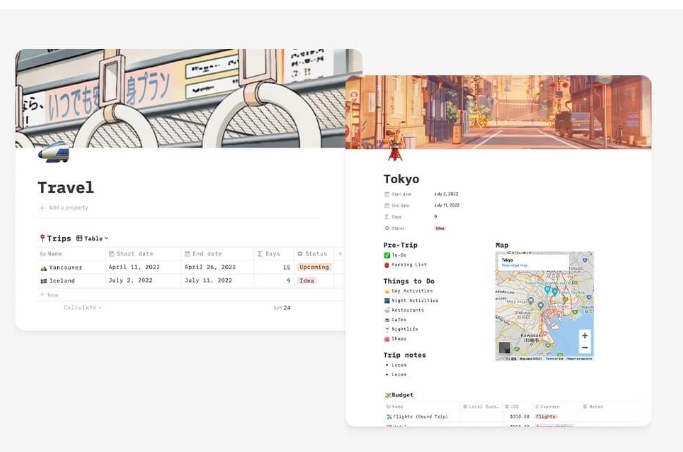Click the airplane icon in Flights row
Viewport: 683px width, 452px height.
pyautogui.click(x=389, y=417)
